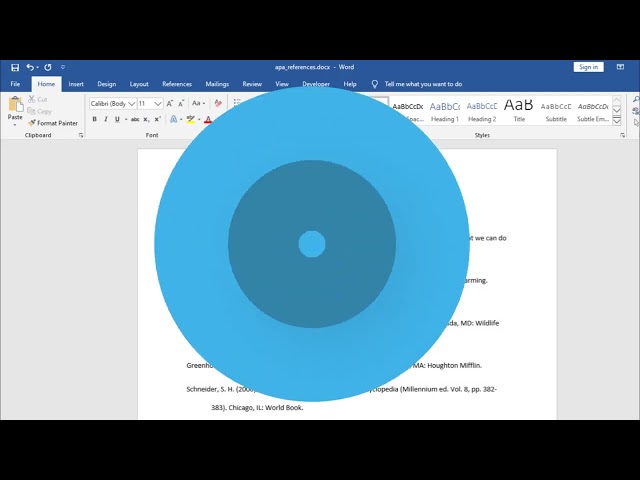Apply the Heading 2 style
This screenshot has width=640, height=480.
pyautogui.click(x=482, y=111)
